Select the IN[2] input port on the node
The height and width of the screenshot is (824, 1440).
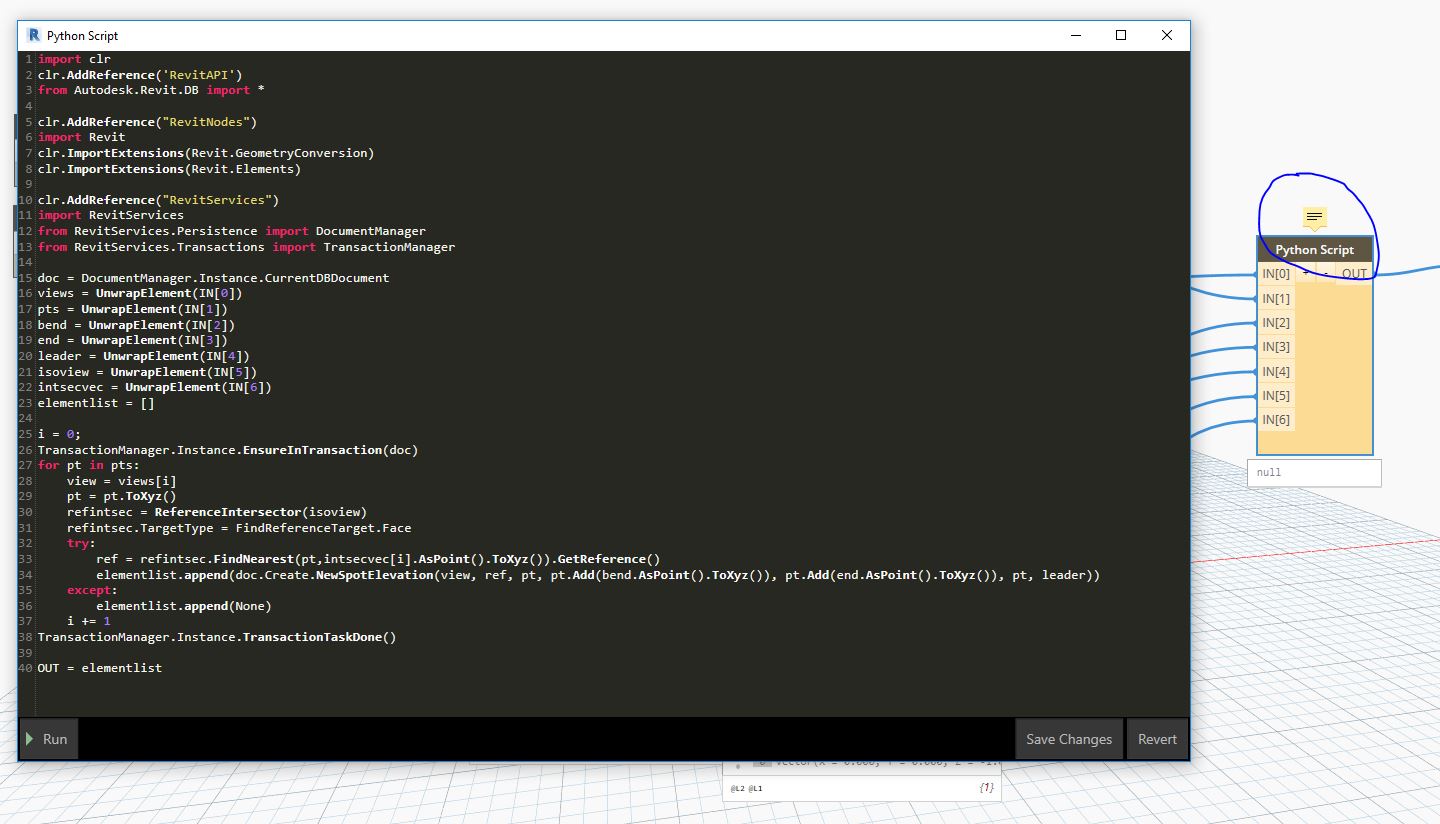(x=1276, y=322)
